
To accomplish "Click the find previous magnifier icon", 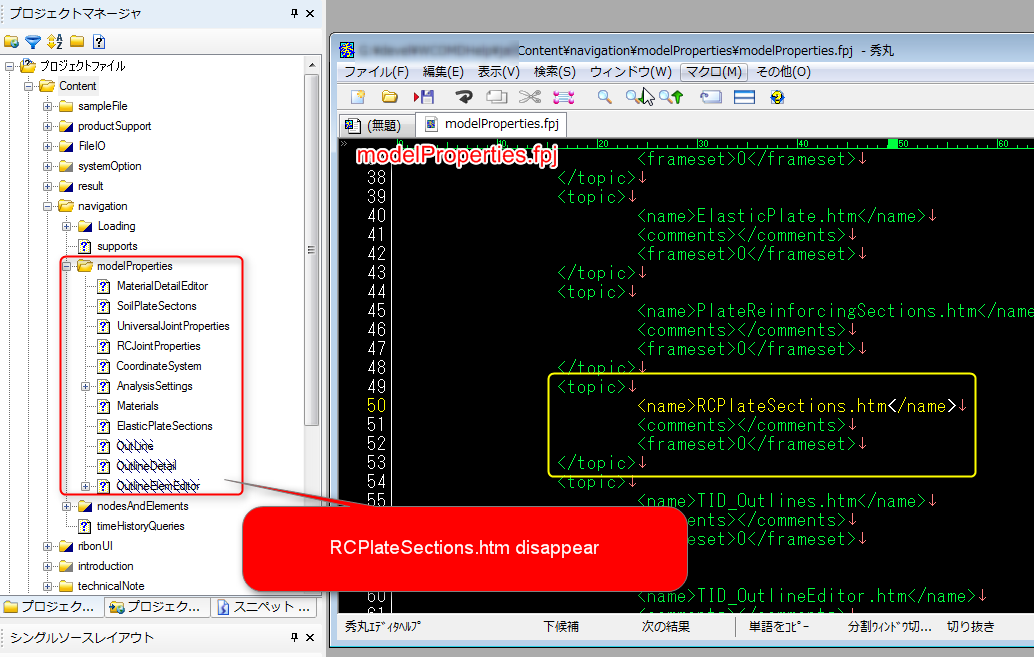I will coord(671,97).
